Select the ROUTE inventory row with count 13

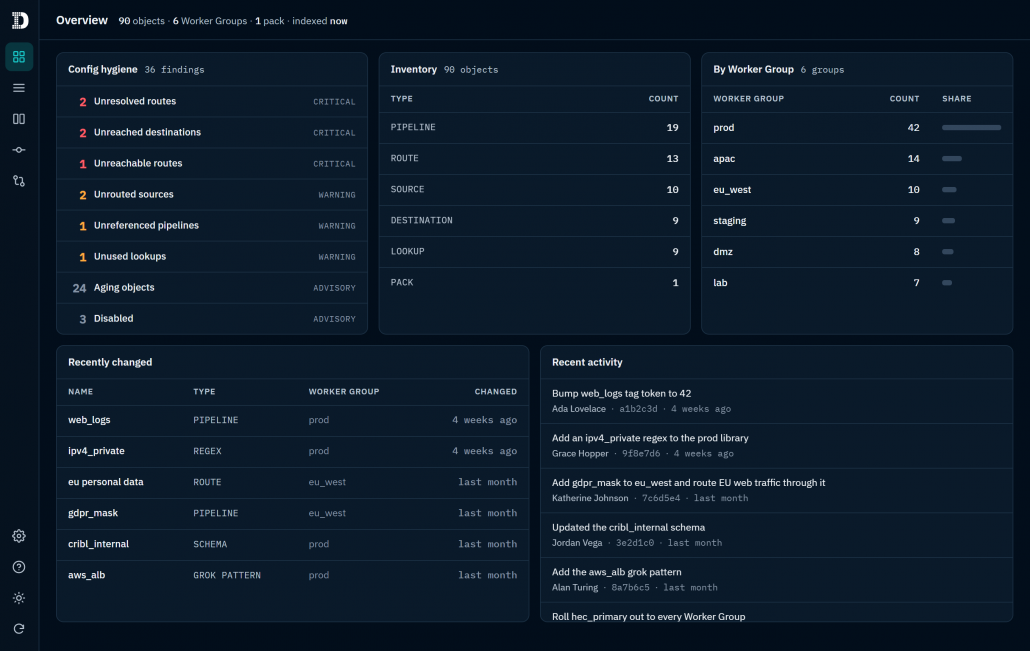coord(534,158)
